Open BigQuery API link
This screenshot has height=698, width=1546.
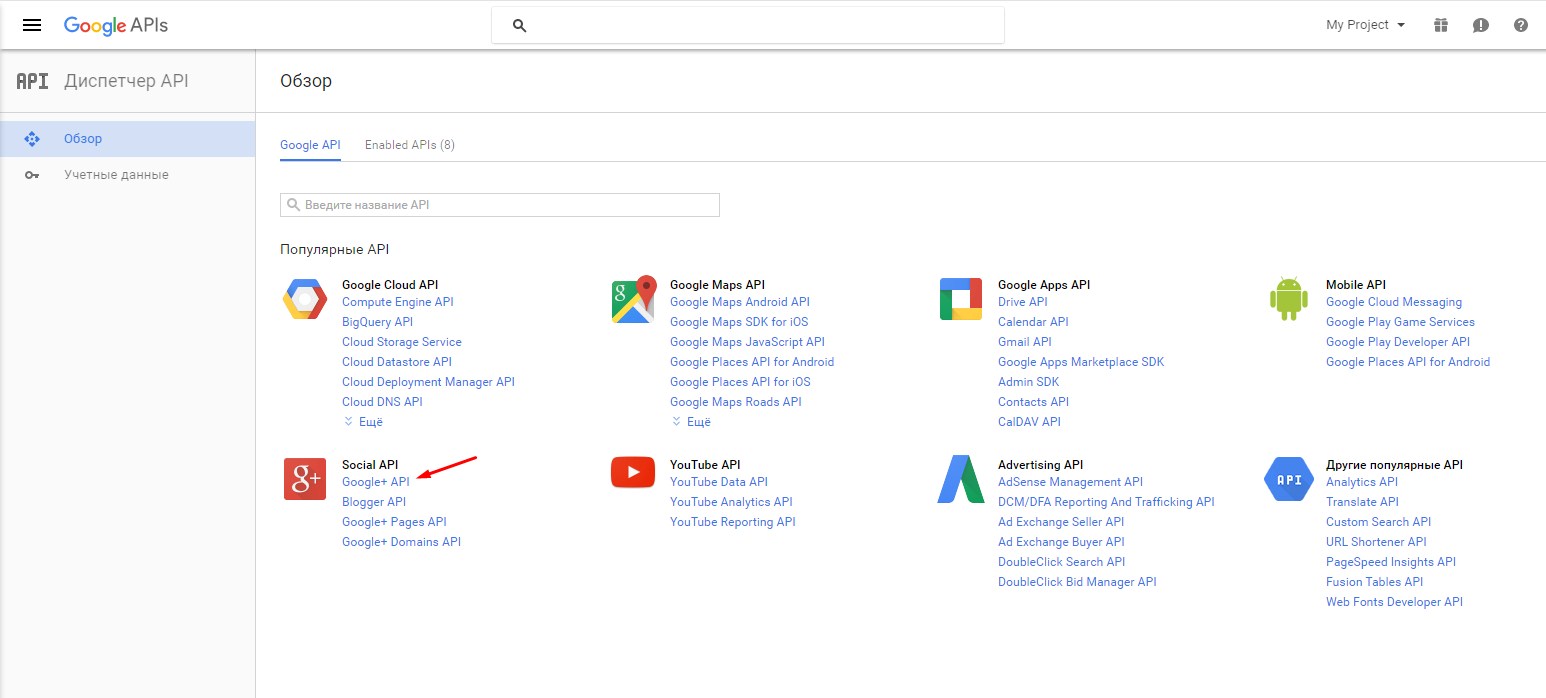click(377, 322)
